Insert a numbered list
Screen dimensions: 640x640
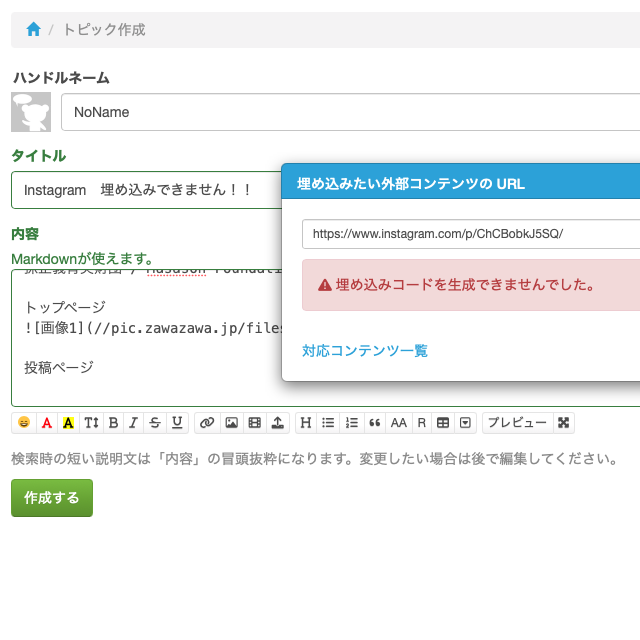351,422
